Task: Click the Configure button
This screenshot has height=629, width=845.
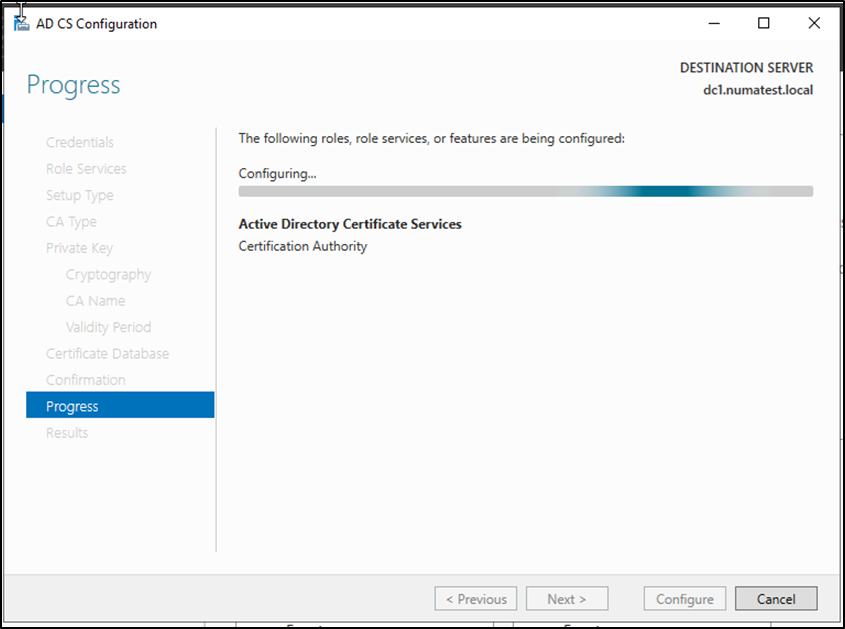Action: coord(685,599)
